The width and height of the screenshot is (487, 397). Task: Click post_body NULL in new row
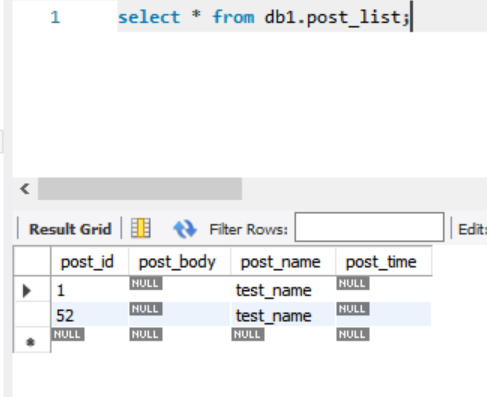coord(146,334)
